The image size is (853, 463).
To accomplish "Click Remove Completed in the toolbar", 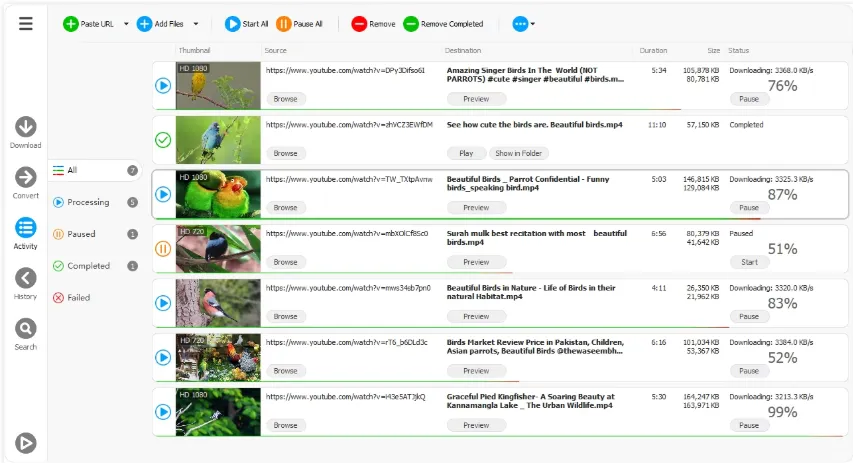I will pos(443,24).
